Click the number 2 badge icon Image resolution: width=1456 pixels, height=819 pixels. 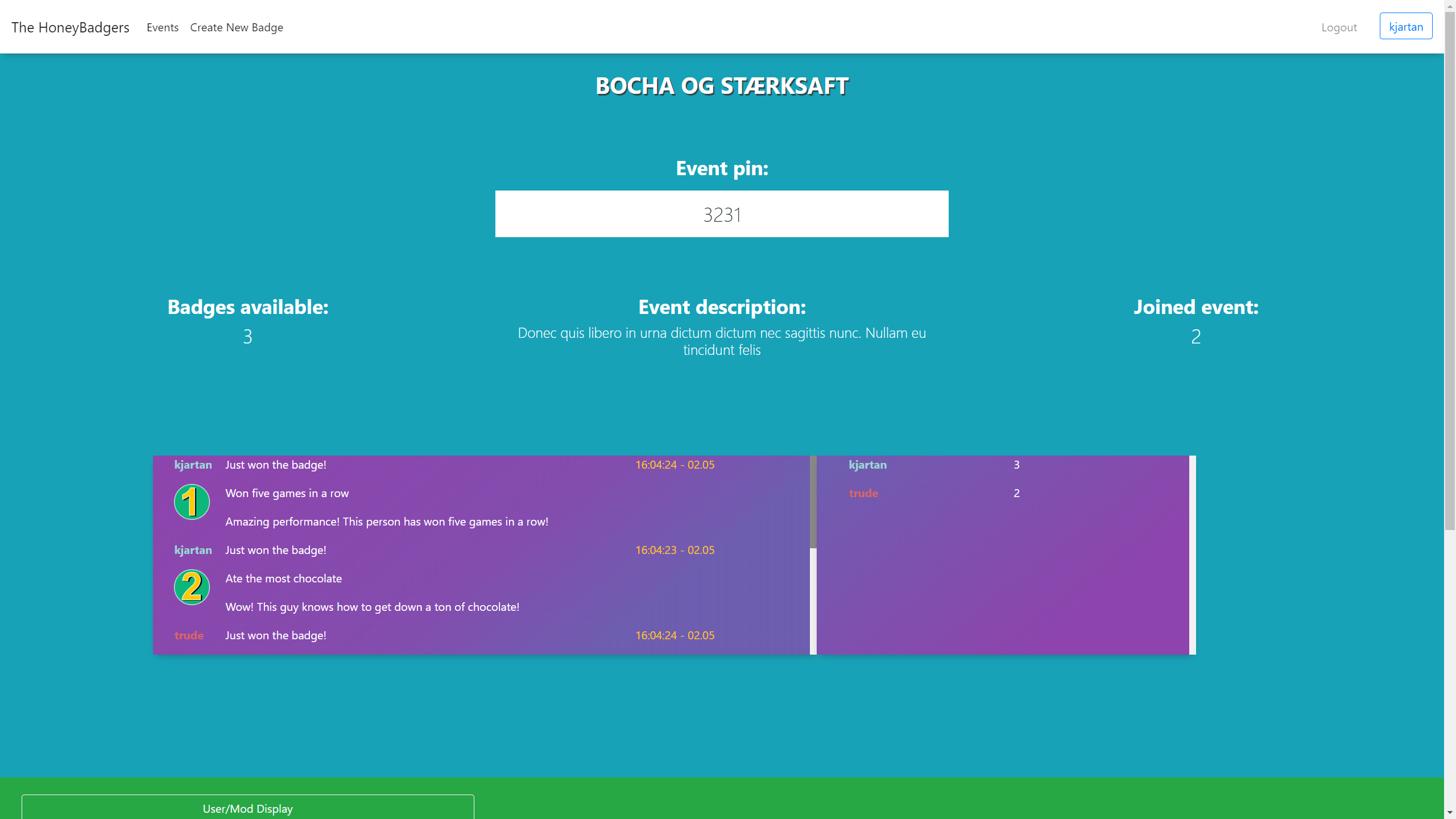click(x=192, y=588)
